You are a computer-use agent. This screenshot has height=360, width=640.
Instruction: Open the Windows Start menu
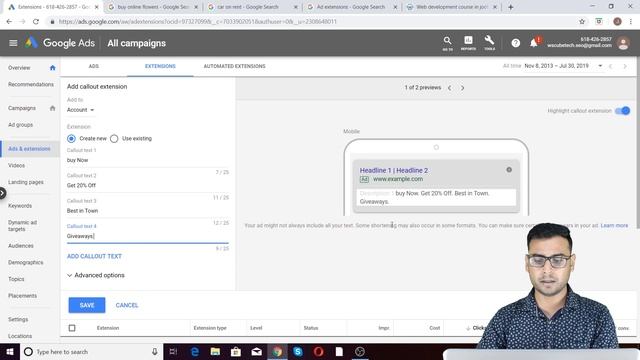[x=10, y=351]
